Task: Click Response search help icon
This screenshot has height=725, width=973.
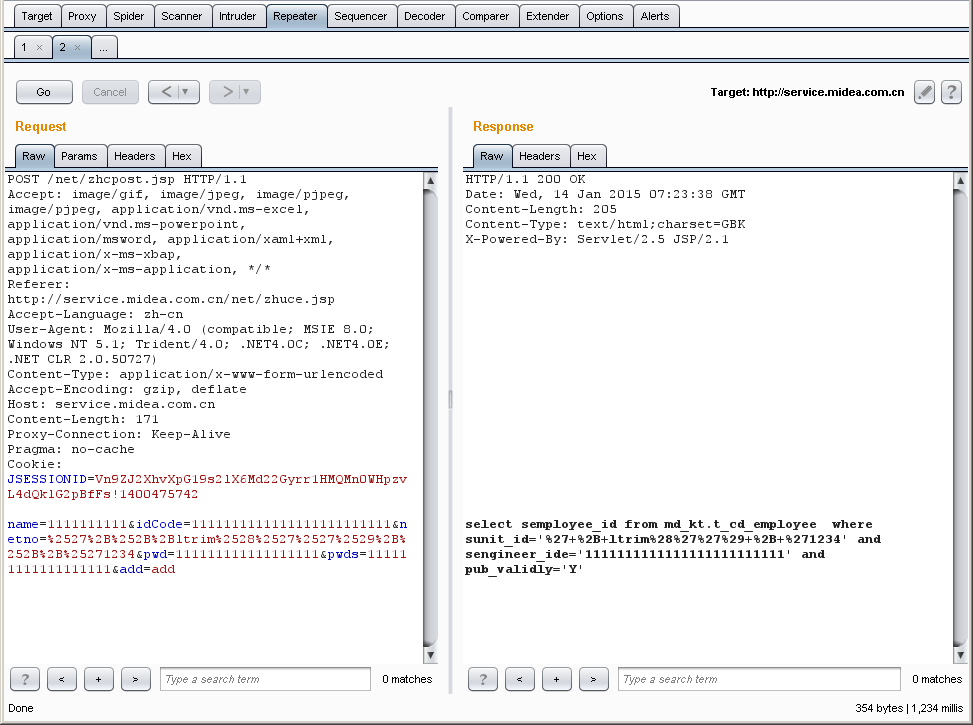Action: point(483,679)
